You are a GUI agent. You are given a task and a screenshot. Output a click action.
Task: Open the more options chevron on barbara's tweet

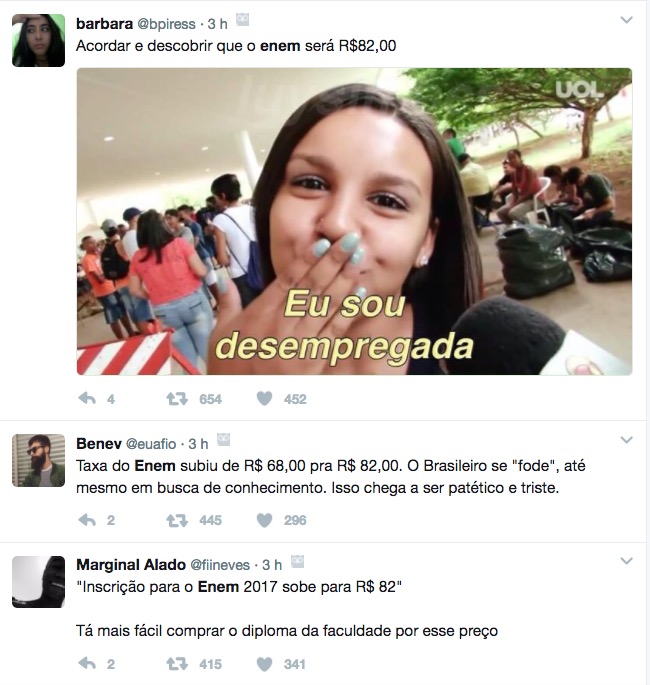[x=626, y=20]
